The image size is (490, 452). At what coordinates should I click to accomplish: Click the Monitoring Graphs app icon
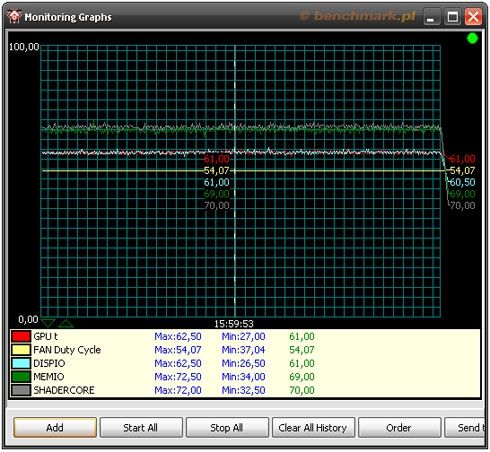pos(14,17)
